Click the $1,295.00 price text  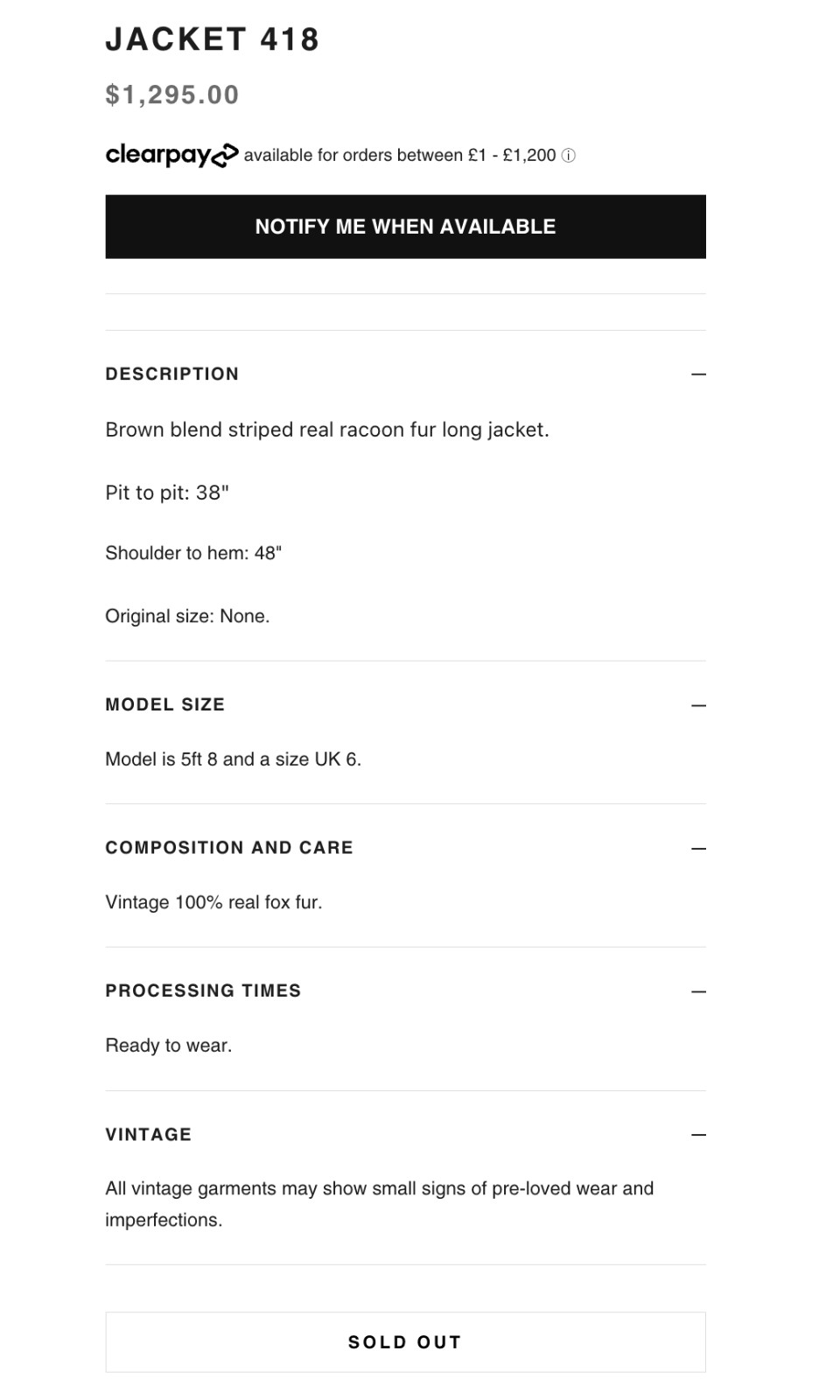(x=172, y=94)
